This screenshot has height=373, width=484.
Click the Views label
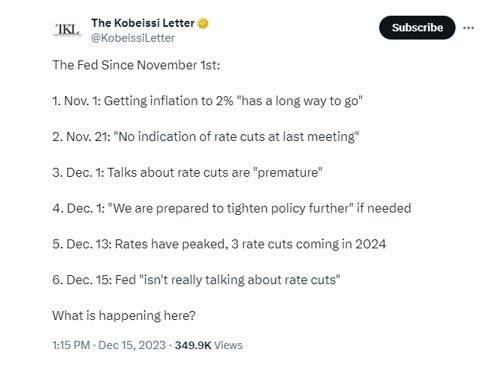pyautogui.click(x=228, y=345)
